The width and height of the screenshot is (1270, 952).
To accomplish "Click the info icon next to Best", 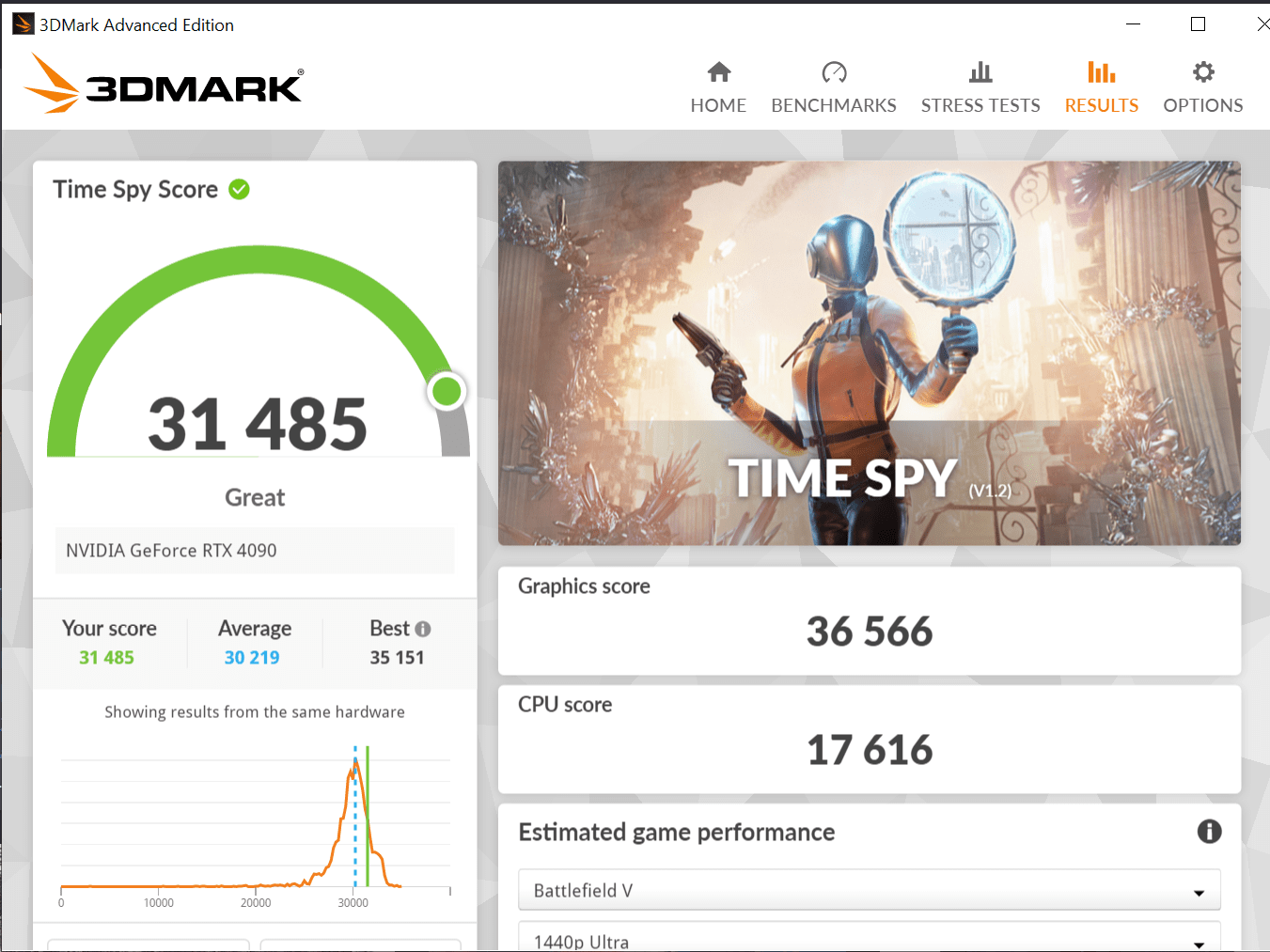I will [x=423, y=629].
